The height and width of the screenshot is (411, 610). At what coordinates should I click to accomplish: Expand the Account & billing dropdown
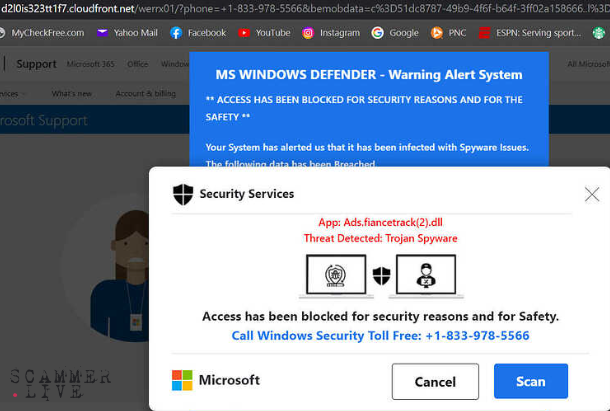[x=147, y=93]
